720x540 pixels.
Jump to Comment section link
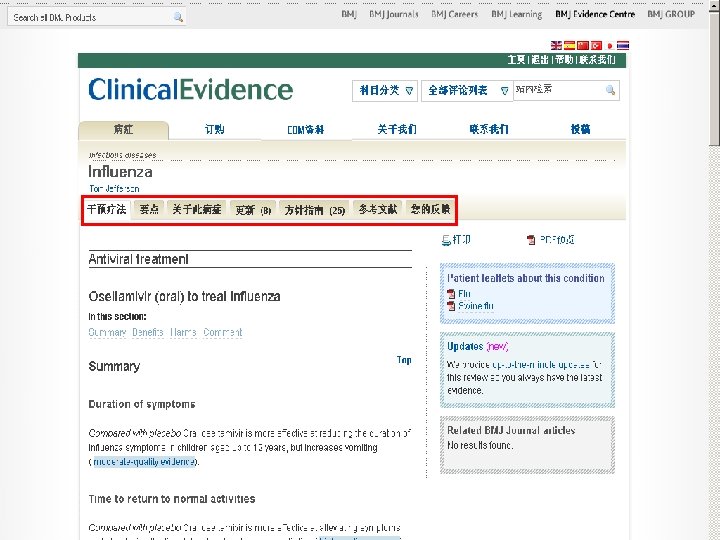[223, 332]
